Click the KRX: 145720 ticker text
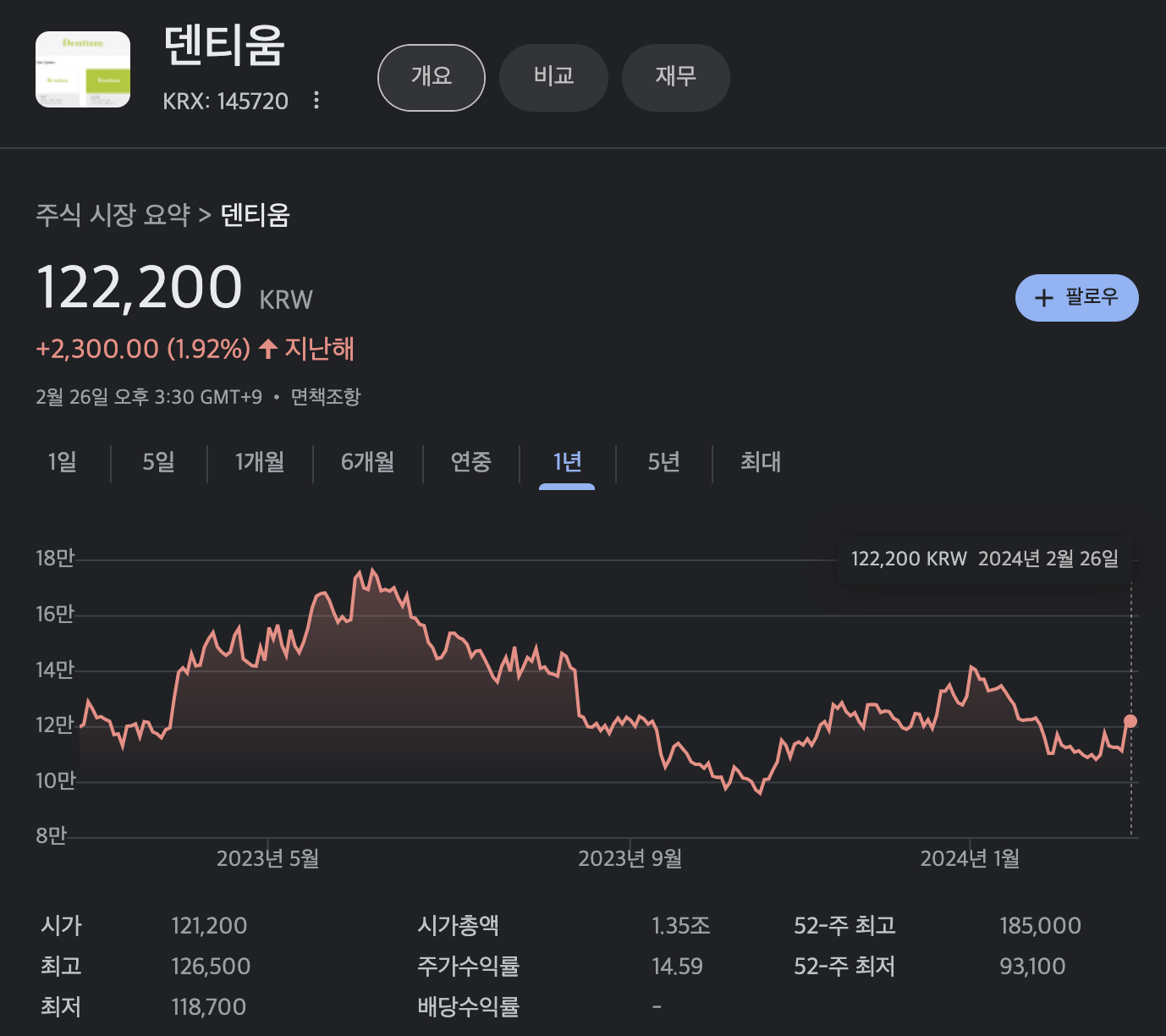The width and height of the screenshot is (1166, 1036). [x=226, y=102]
